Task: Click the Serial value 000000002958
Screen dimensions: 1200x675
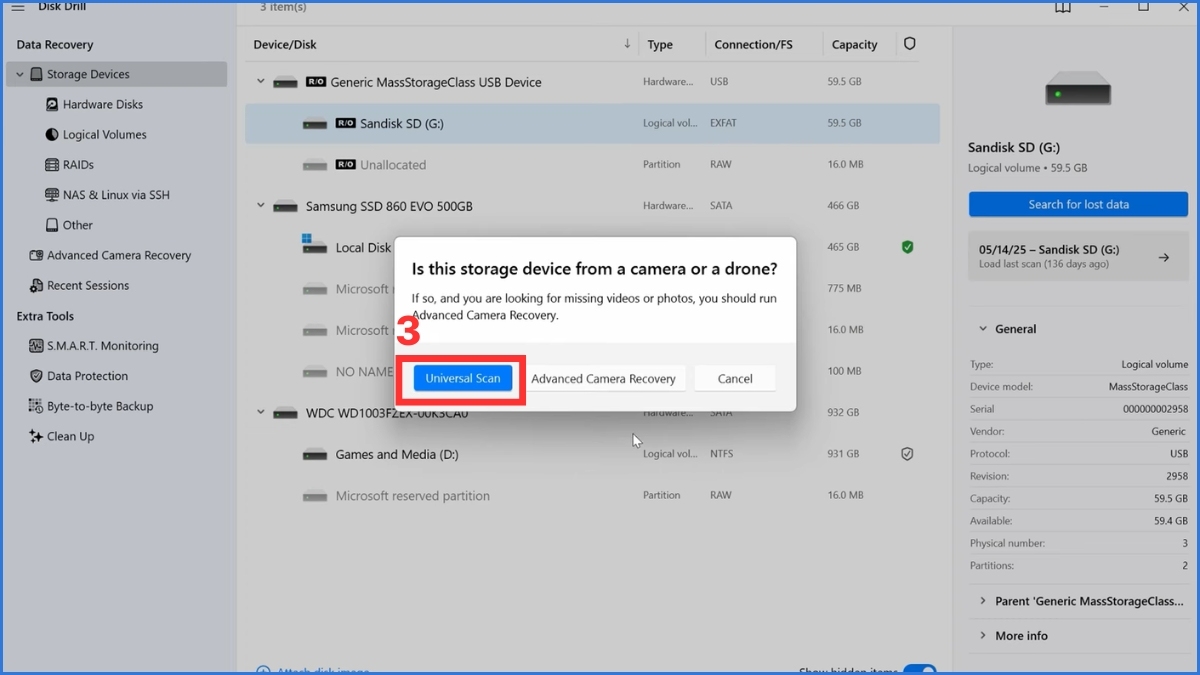Action: (x=1155, y=409)
